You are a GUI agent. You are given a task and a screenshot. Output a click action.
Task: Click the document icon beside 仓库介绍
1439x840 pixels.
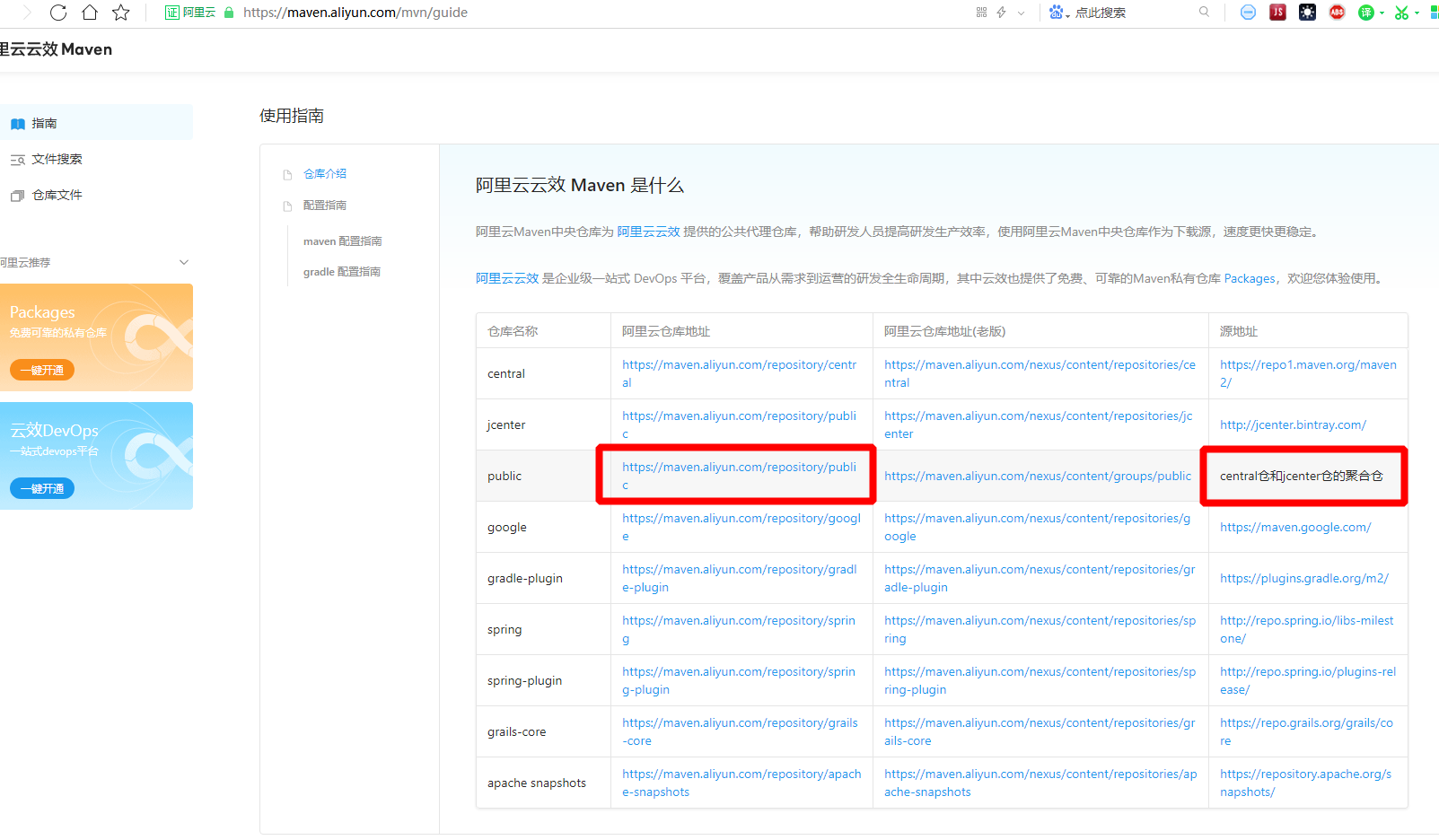pyautogui.click(x=287, y=174)
